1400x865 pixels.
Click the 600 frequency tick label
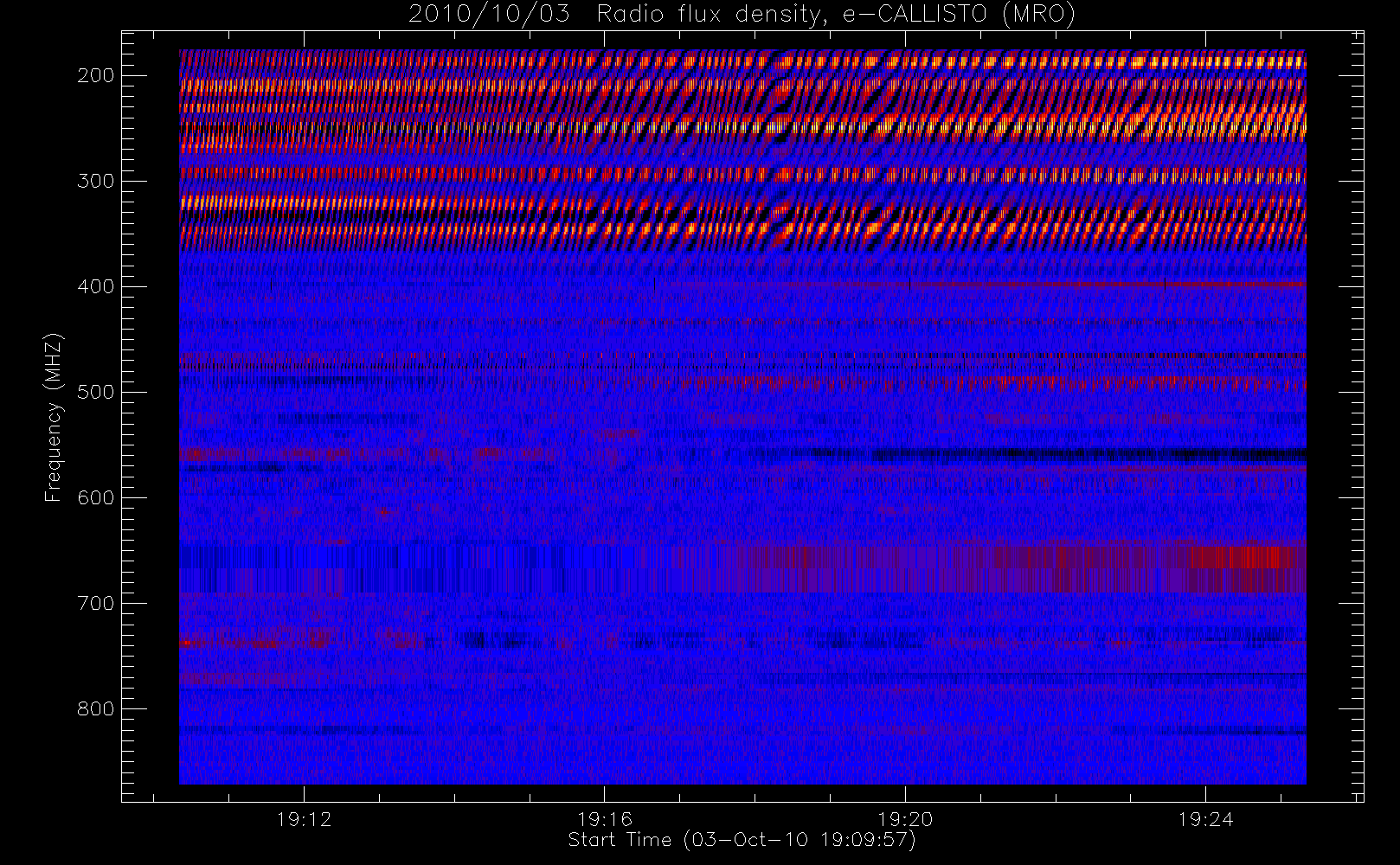point(96,497)
